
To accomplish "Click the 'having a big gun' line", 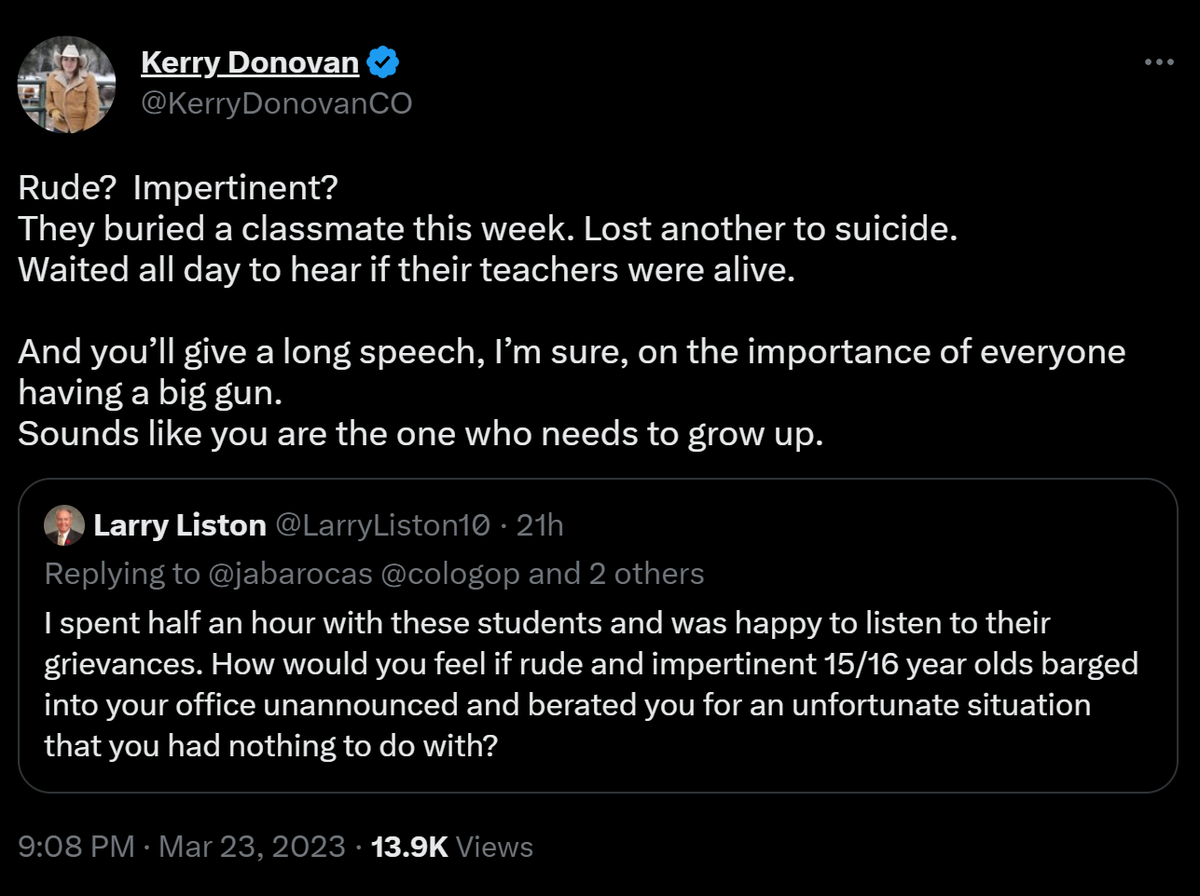I will click(x=150, y=394).
